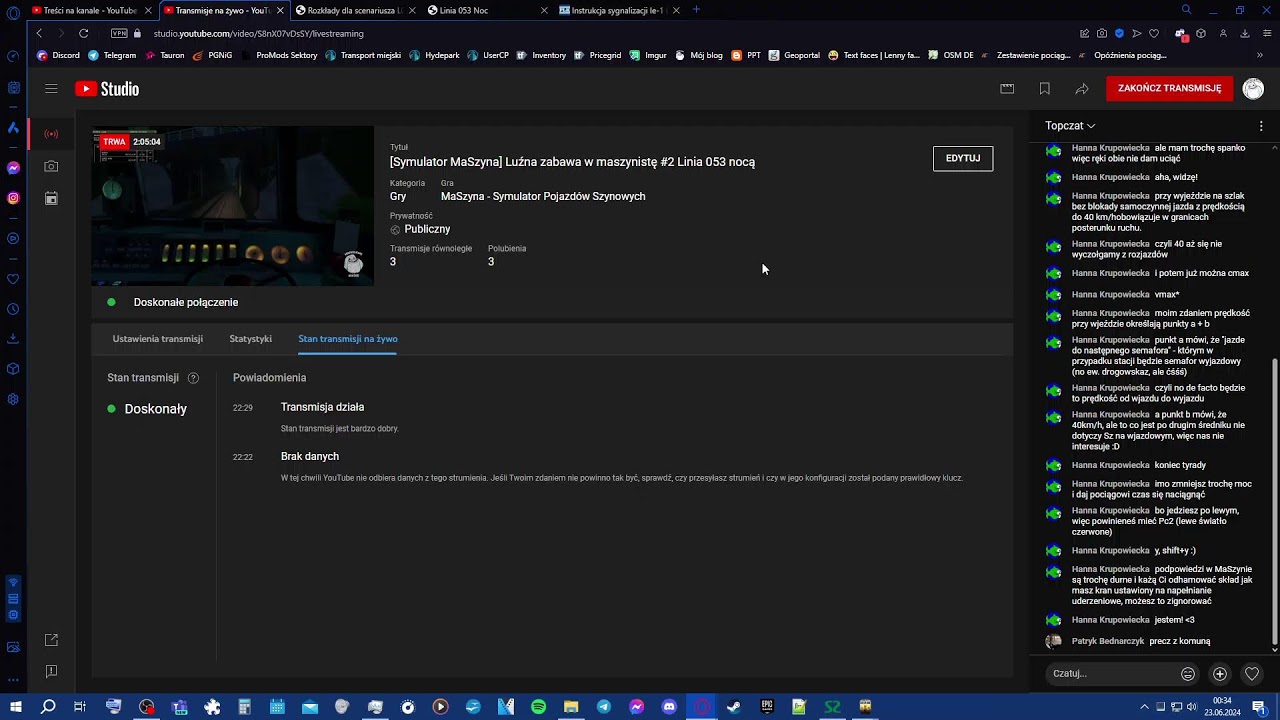Reload the page with browser refresh icon
1280x720 pixels.
click(x=83, y=33)
